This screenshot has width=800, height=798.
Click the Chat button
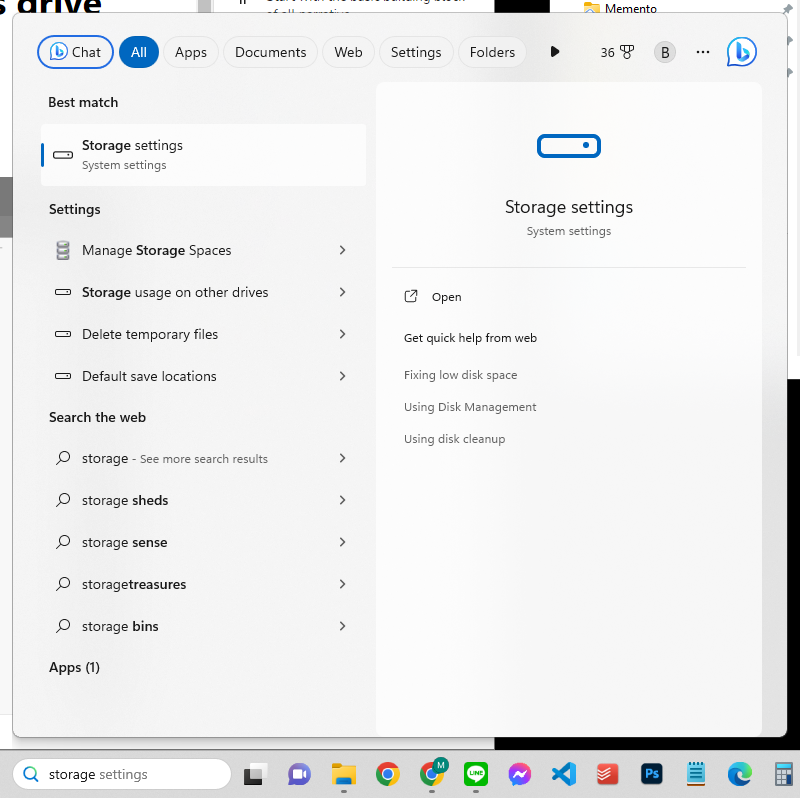coord(75,52)
